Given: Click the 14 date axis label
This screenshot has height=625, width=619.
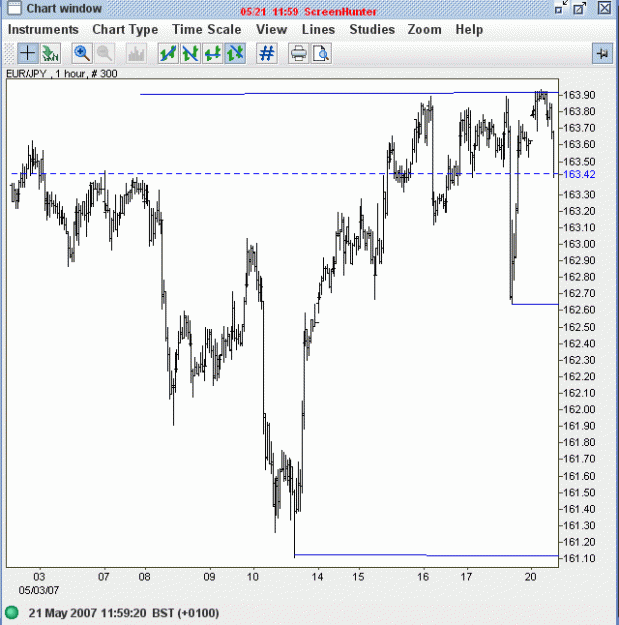Looking at the screenshot, I should [x=317, y=577].
